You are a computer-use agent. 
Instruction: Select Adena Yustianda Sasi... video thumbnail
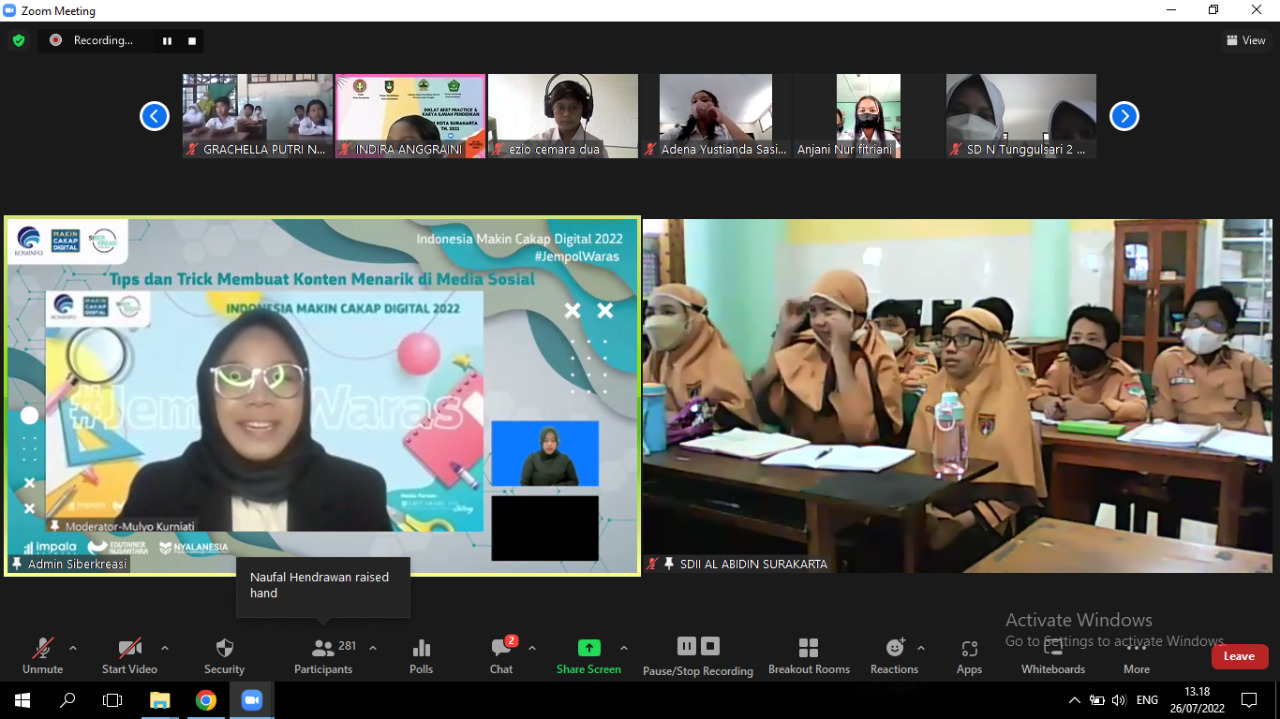[x=716, y=116]
